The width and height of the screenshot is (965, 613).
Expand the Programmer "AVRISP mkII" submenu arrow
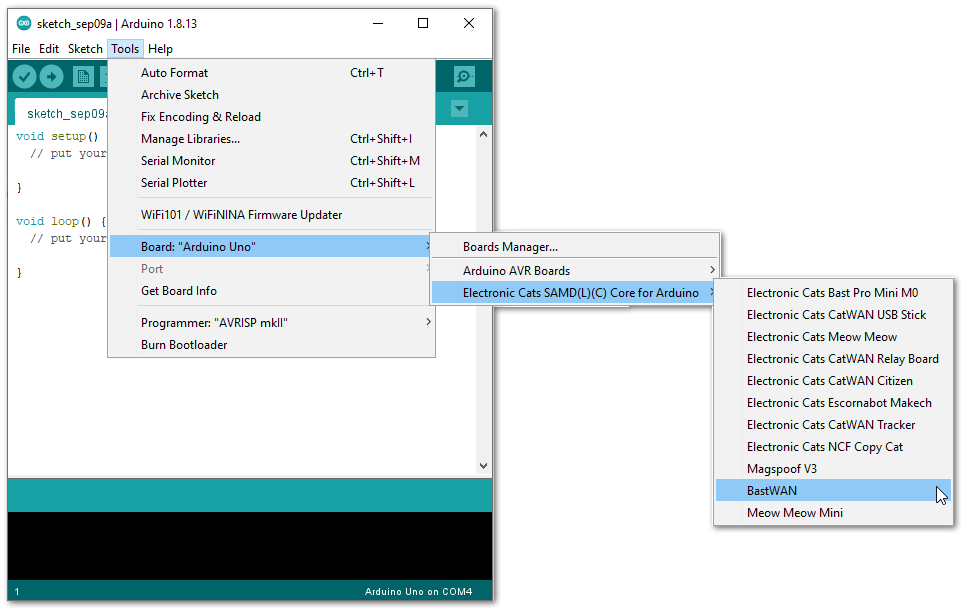click(428, 322)
